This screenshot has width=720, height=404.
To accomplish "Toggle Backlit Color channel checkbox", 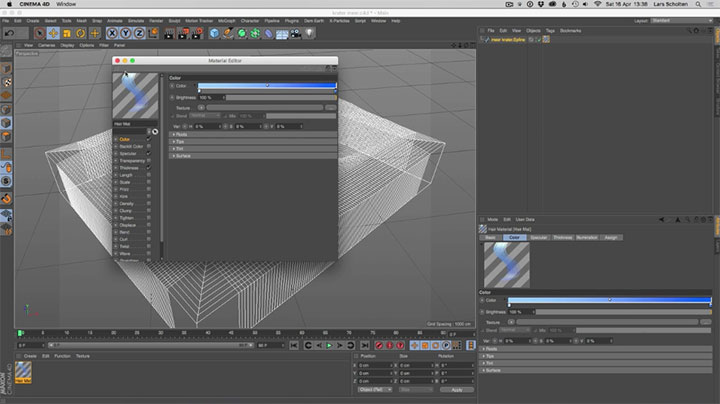I will click(x=149, y=146).
